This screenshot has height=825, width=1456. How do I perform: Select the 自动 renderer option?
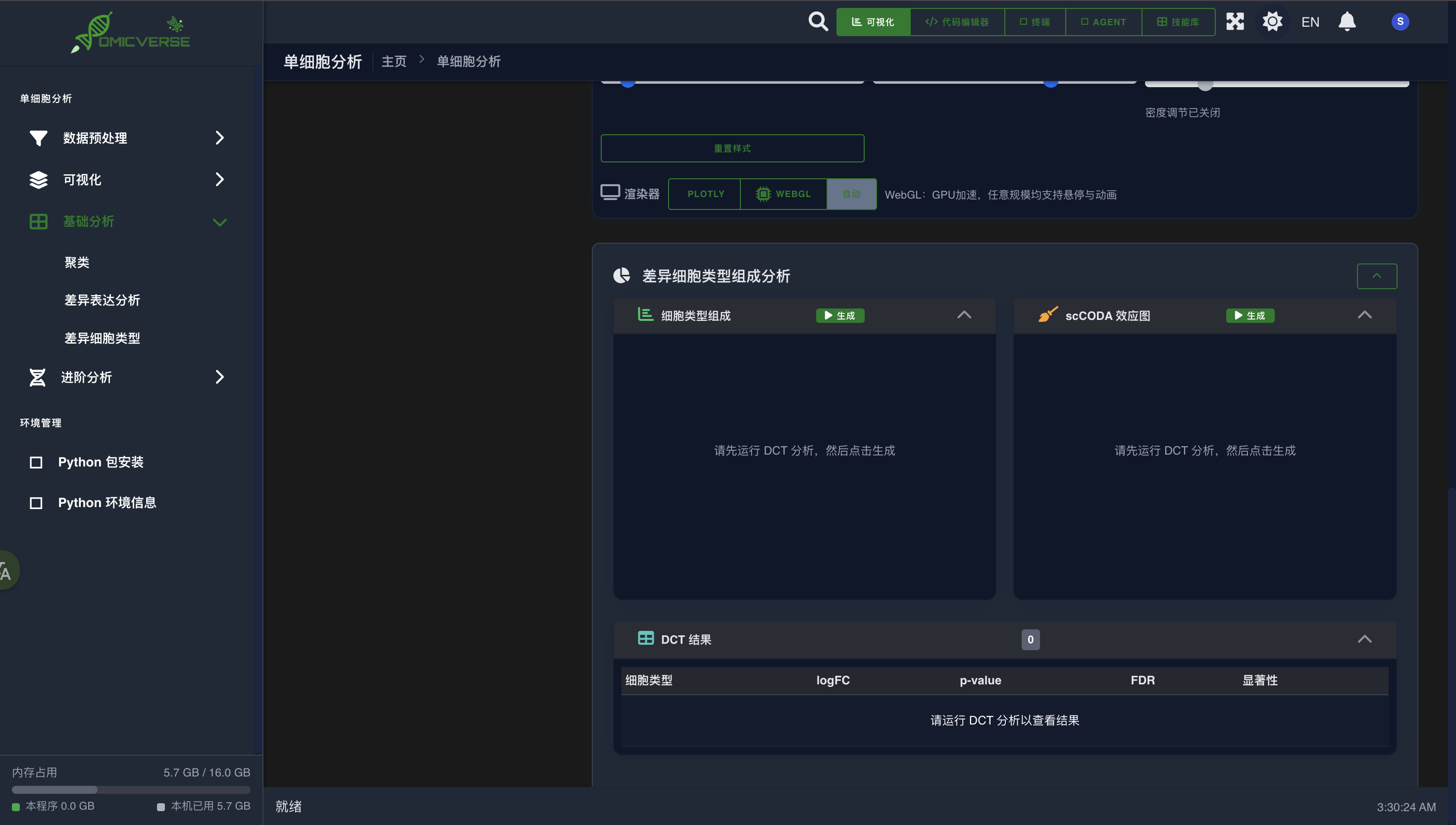851,194
